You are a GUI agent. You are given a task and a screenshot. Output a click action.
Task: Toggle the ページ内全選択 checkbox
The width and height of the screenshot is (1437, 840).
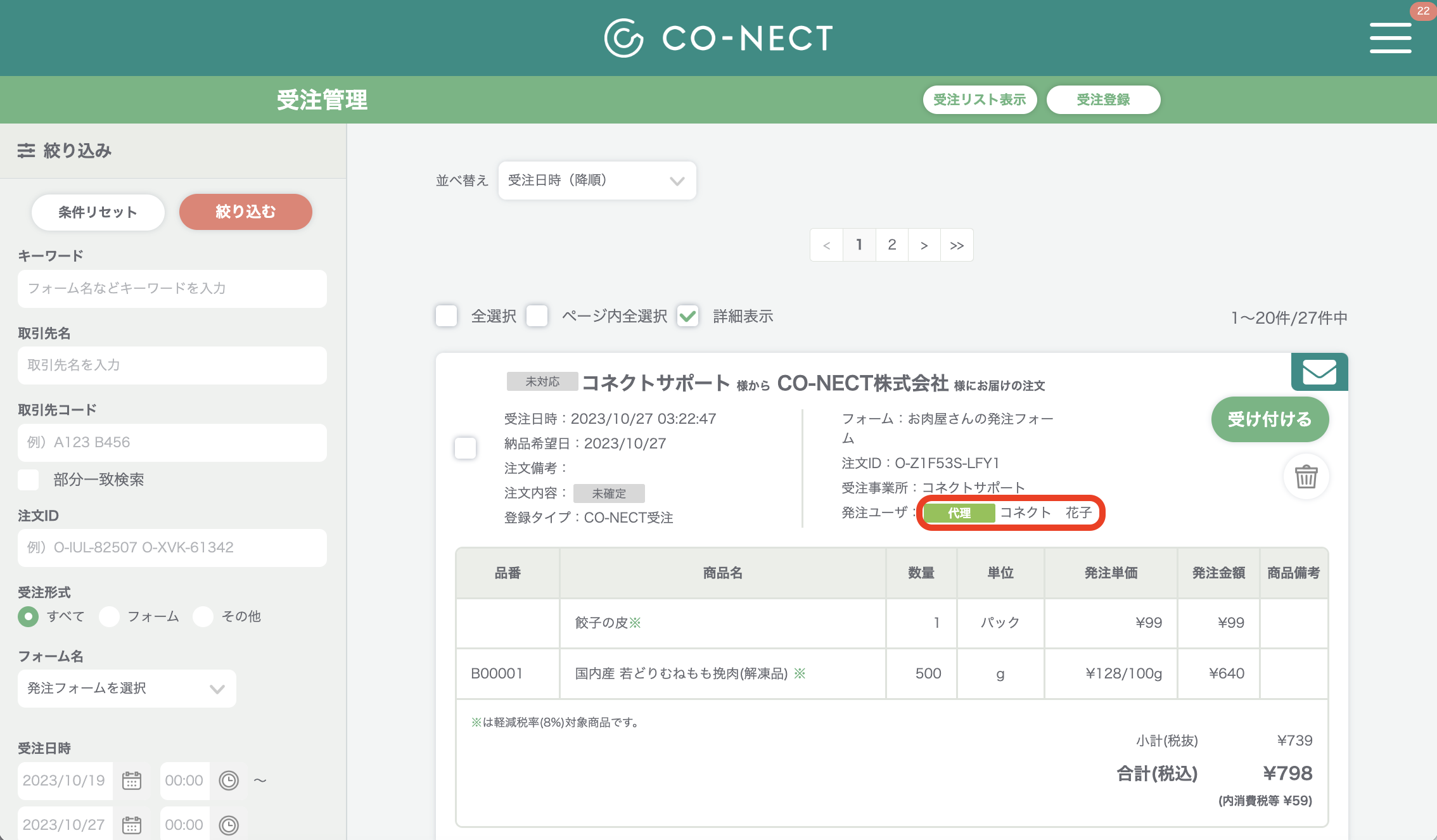point(537,316)
